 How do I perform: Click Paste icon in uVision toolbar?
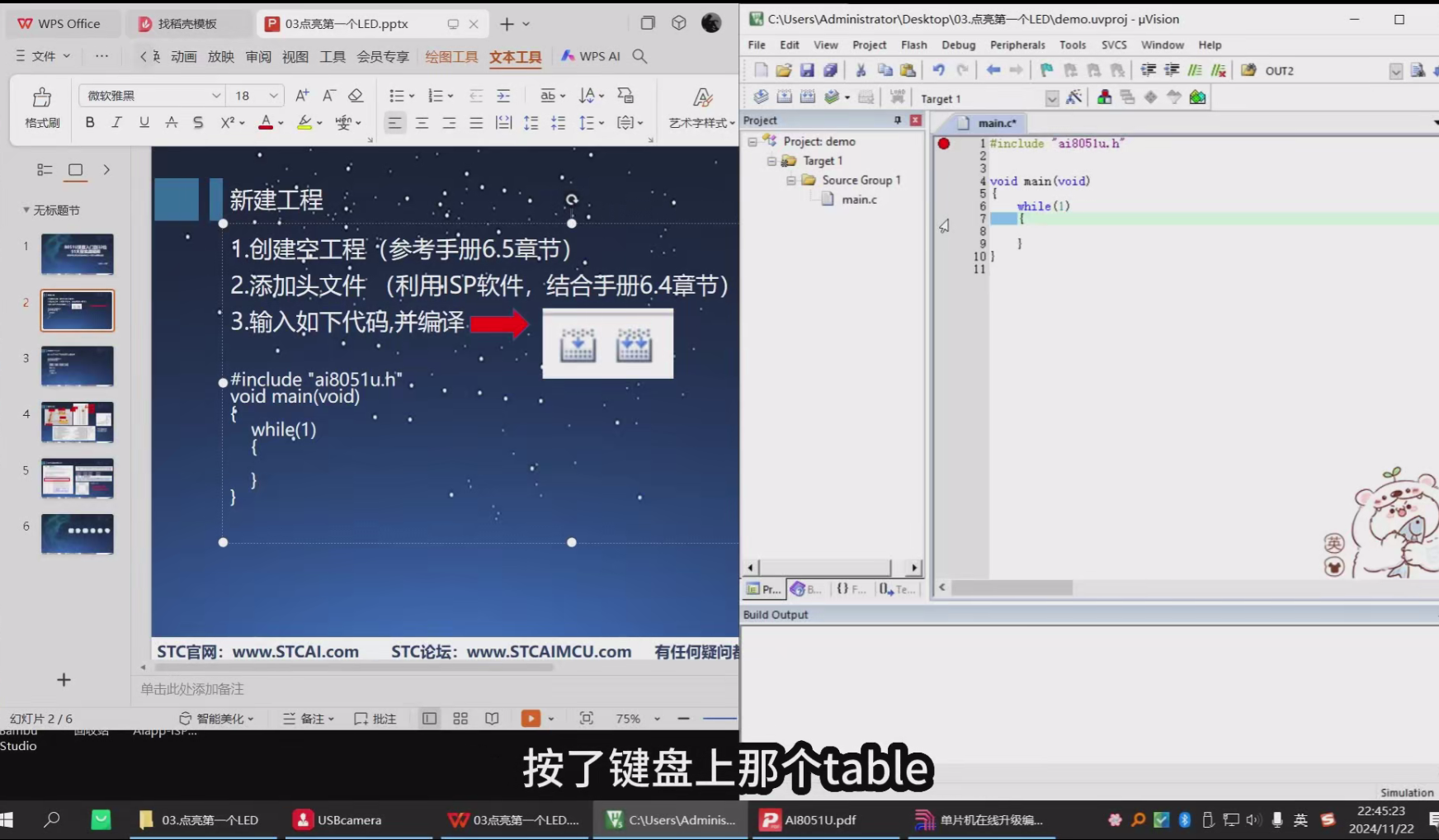point(908,70)
